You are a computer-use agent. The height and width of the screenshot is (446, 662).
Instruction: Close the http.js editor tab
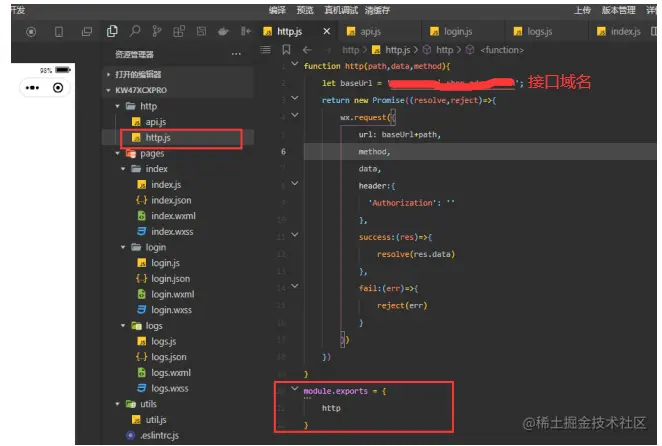[326, 31]
